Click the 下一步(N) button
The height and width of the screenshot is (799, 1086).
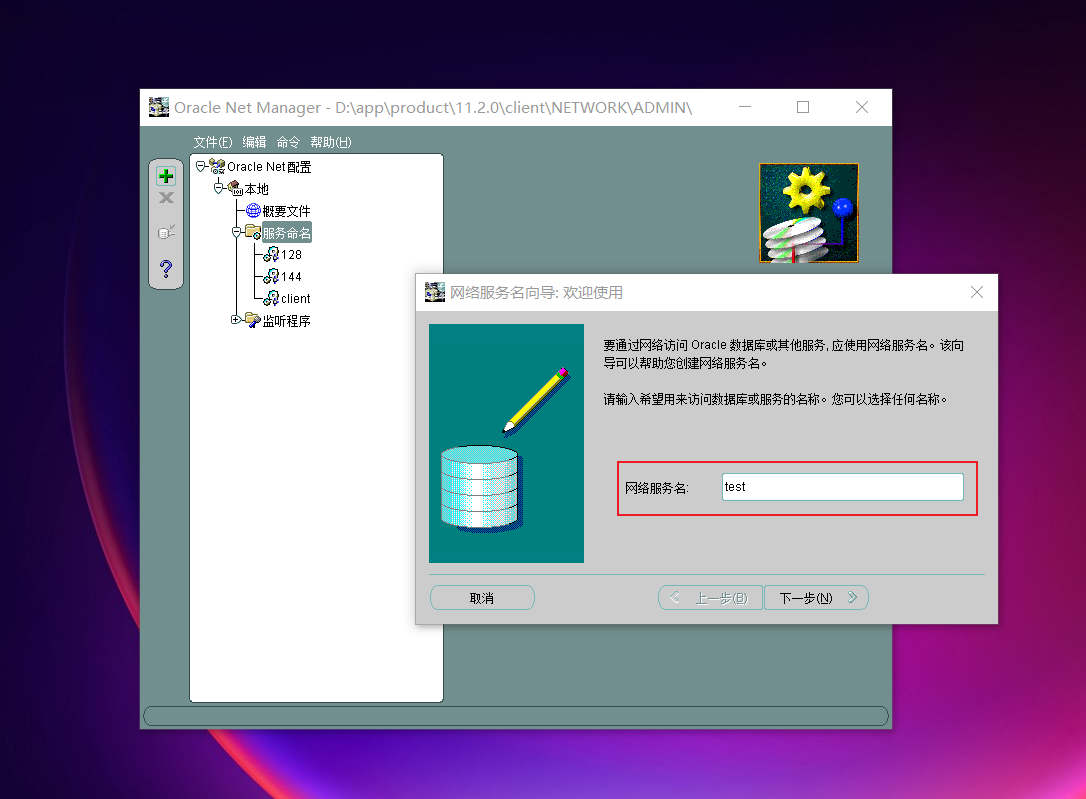pyautogui.click(x=816, y=598)
